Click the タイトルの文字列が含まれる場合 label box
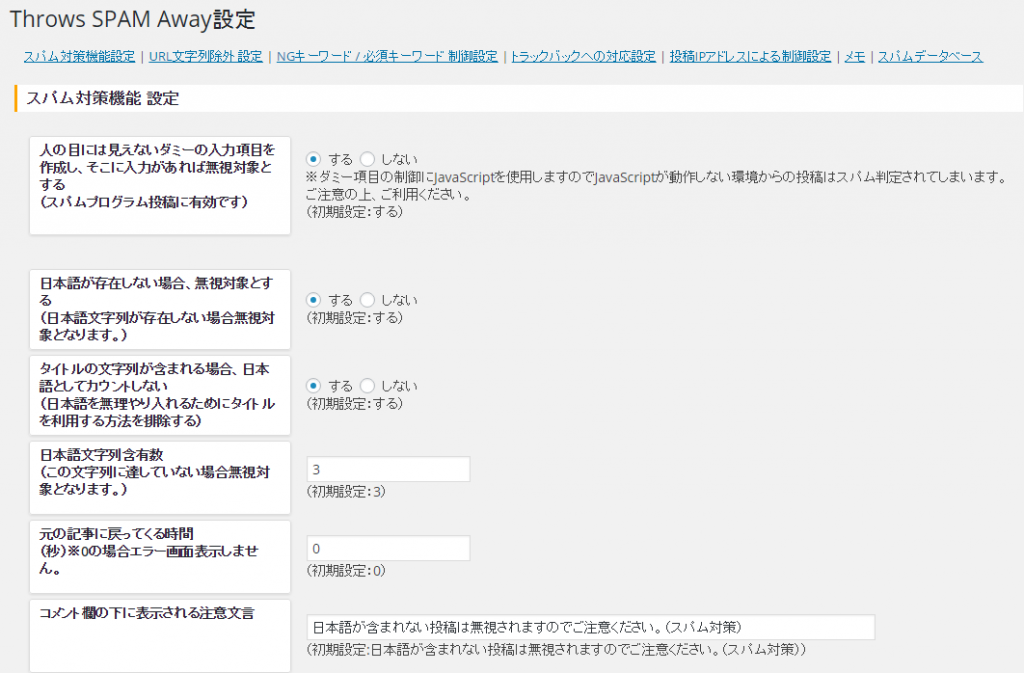The height and width of the screenshot is (673, 1024). (x=160, y=396)
